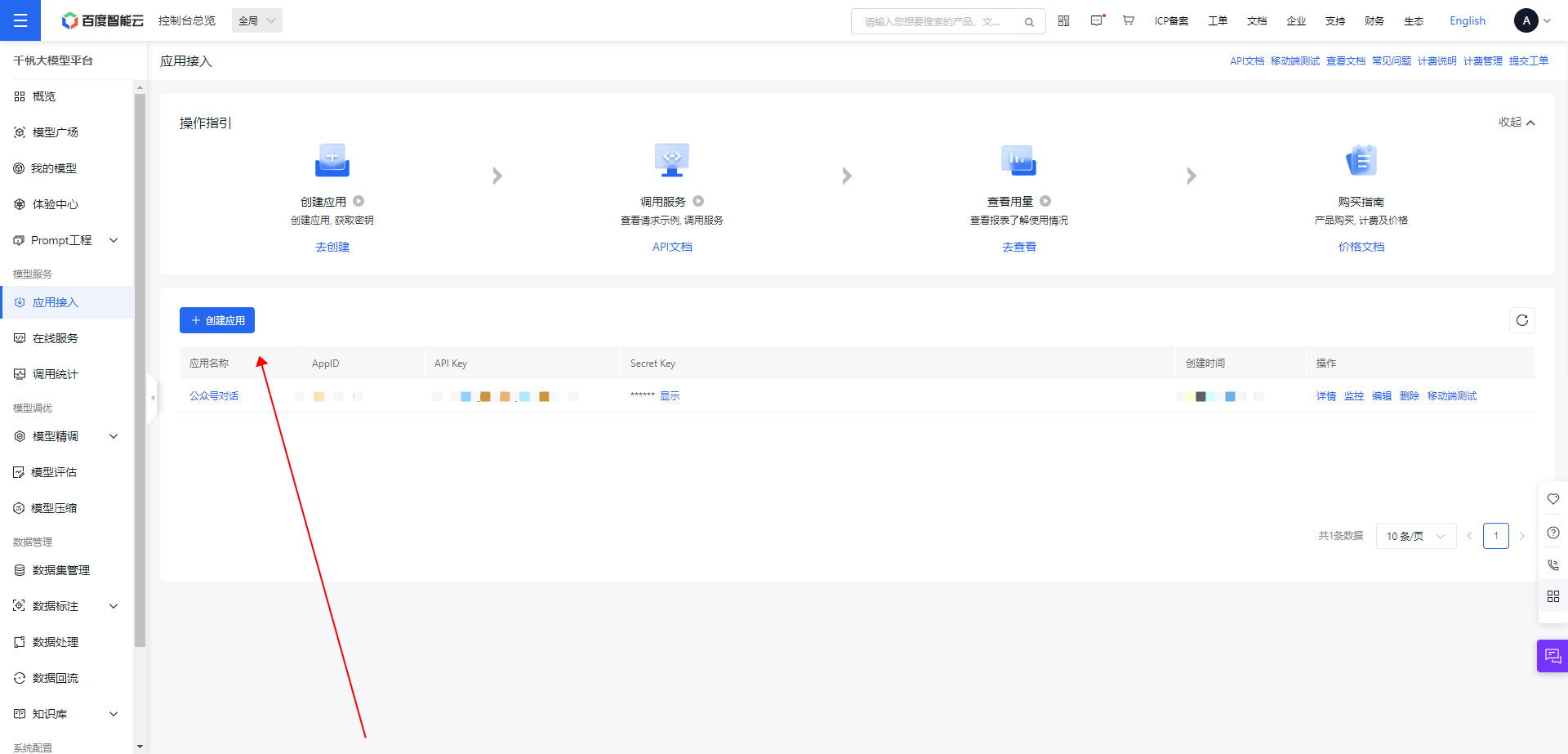Open the 价格文档 link
Viewport: 1568px width, 754px height.
[x=1361, y=247]
